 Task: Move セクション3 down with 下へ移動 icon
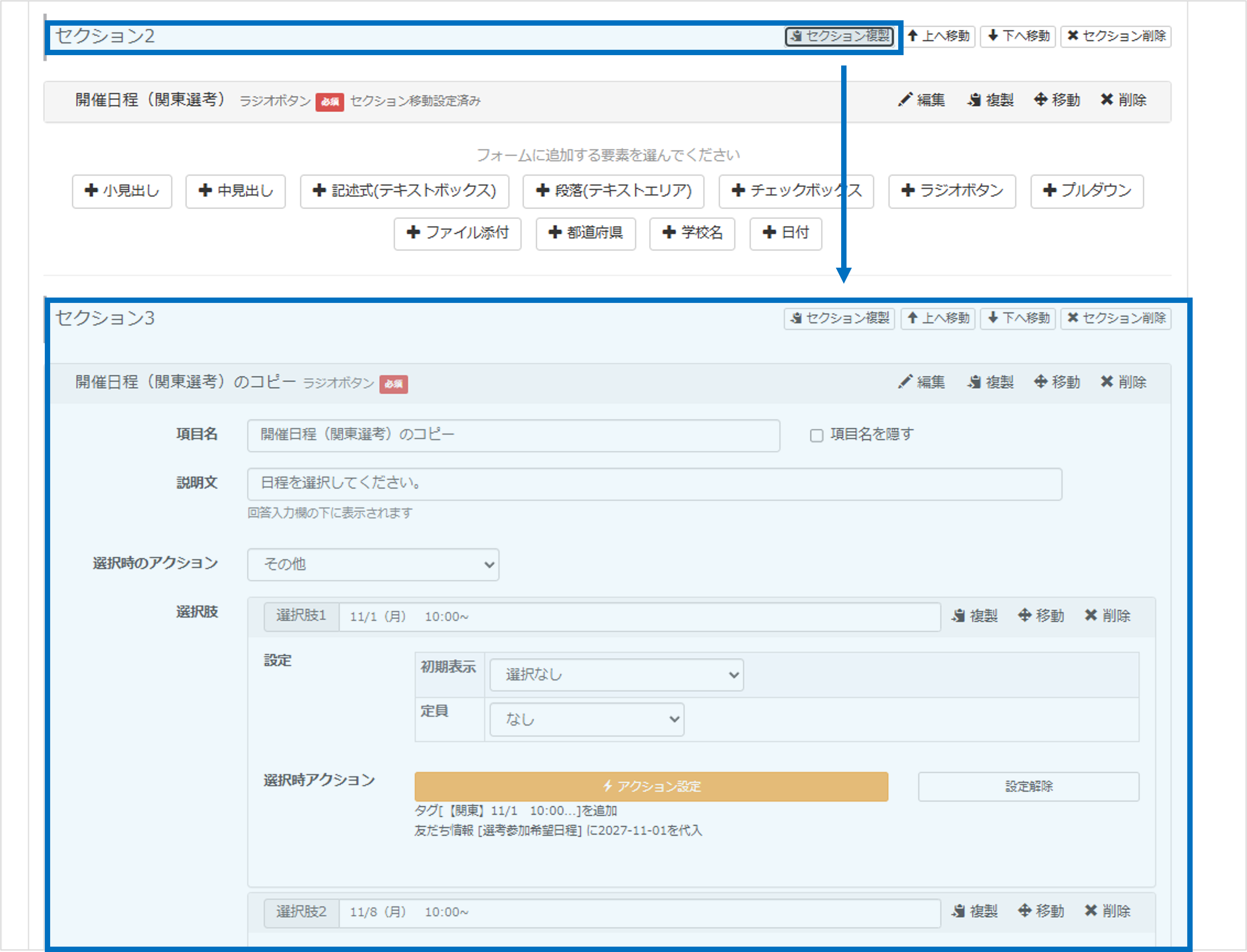pyautogui.click(x=1018, y=319)
